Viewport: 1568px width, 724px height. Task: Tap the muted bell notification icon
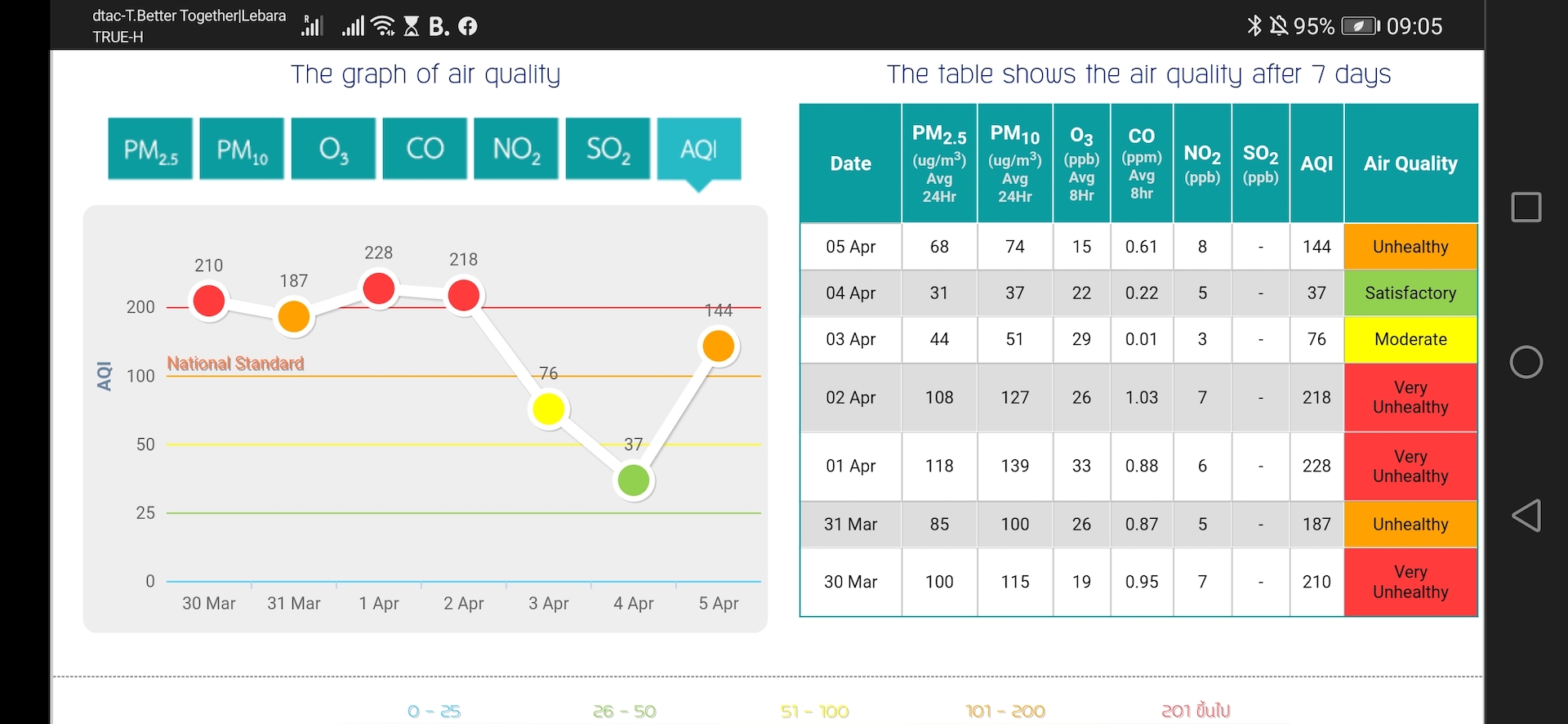coord(1278,26)
